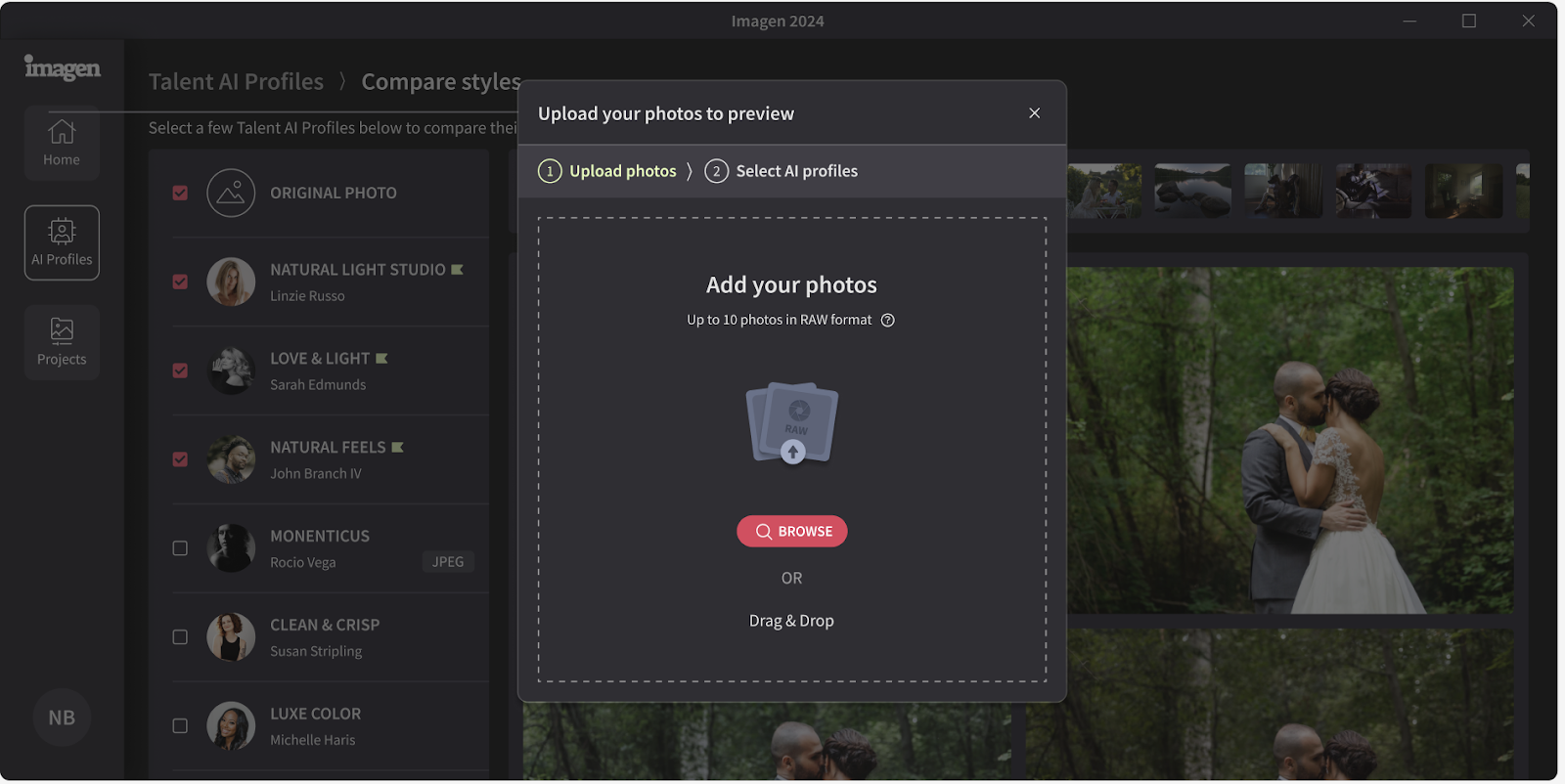Click the Natural Feels profile name
1565x784 pixels.
click(328, 447)
